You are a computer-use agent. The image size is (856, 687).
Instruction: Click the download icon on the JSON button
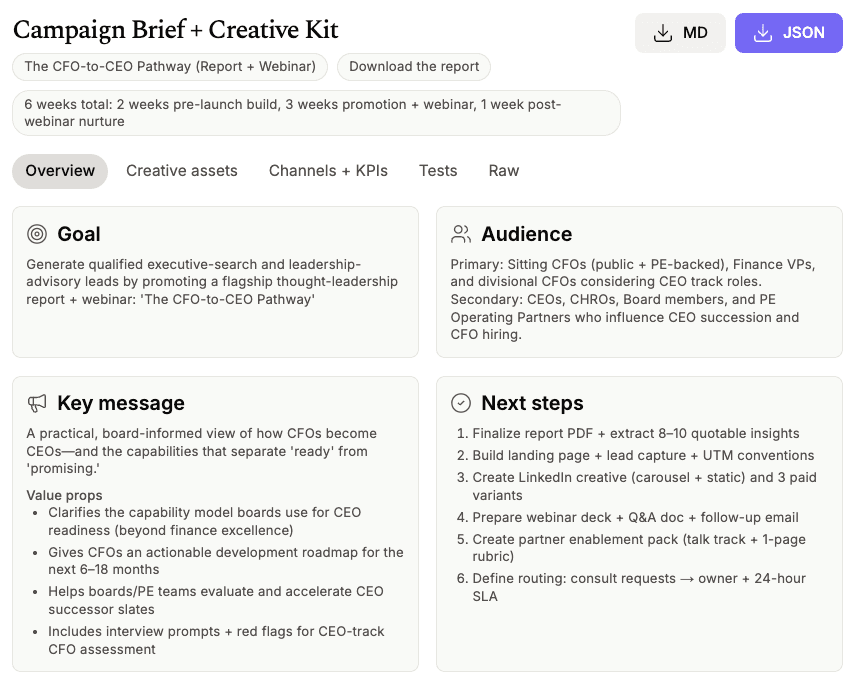(x=763, y=33)
